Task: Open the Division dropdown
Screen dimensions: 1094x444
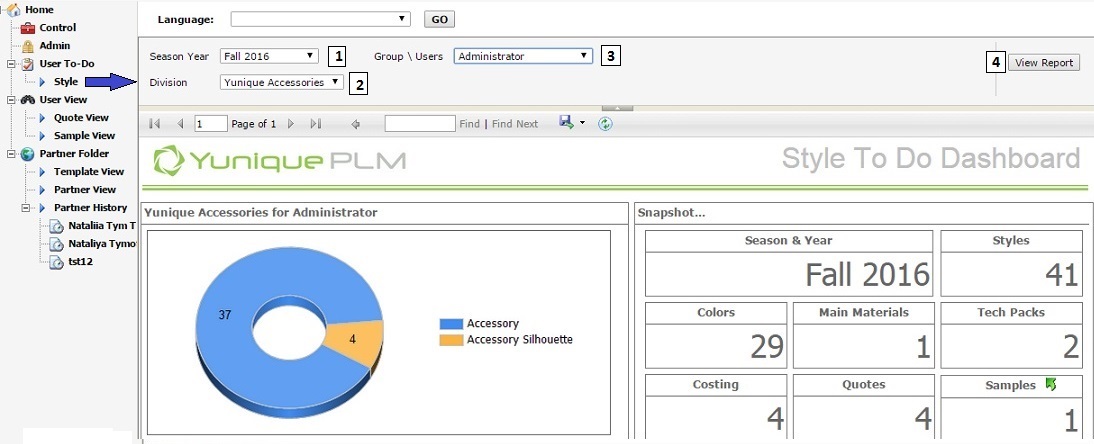Action: point(282,82)
